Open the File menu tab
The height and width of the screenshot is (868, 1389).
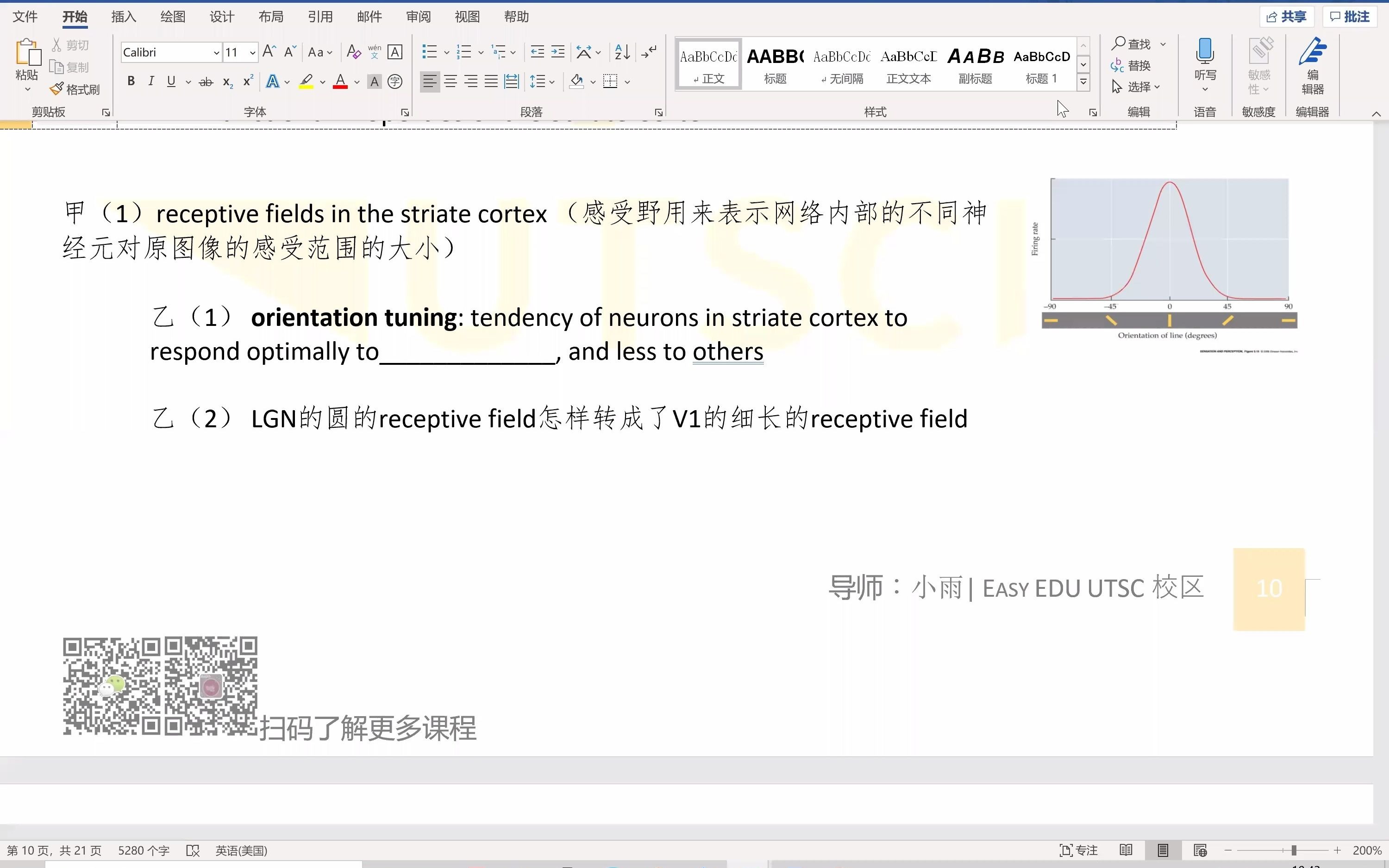coord(25,17)
